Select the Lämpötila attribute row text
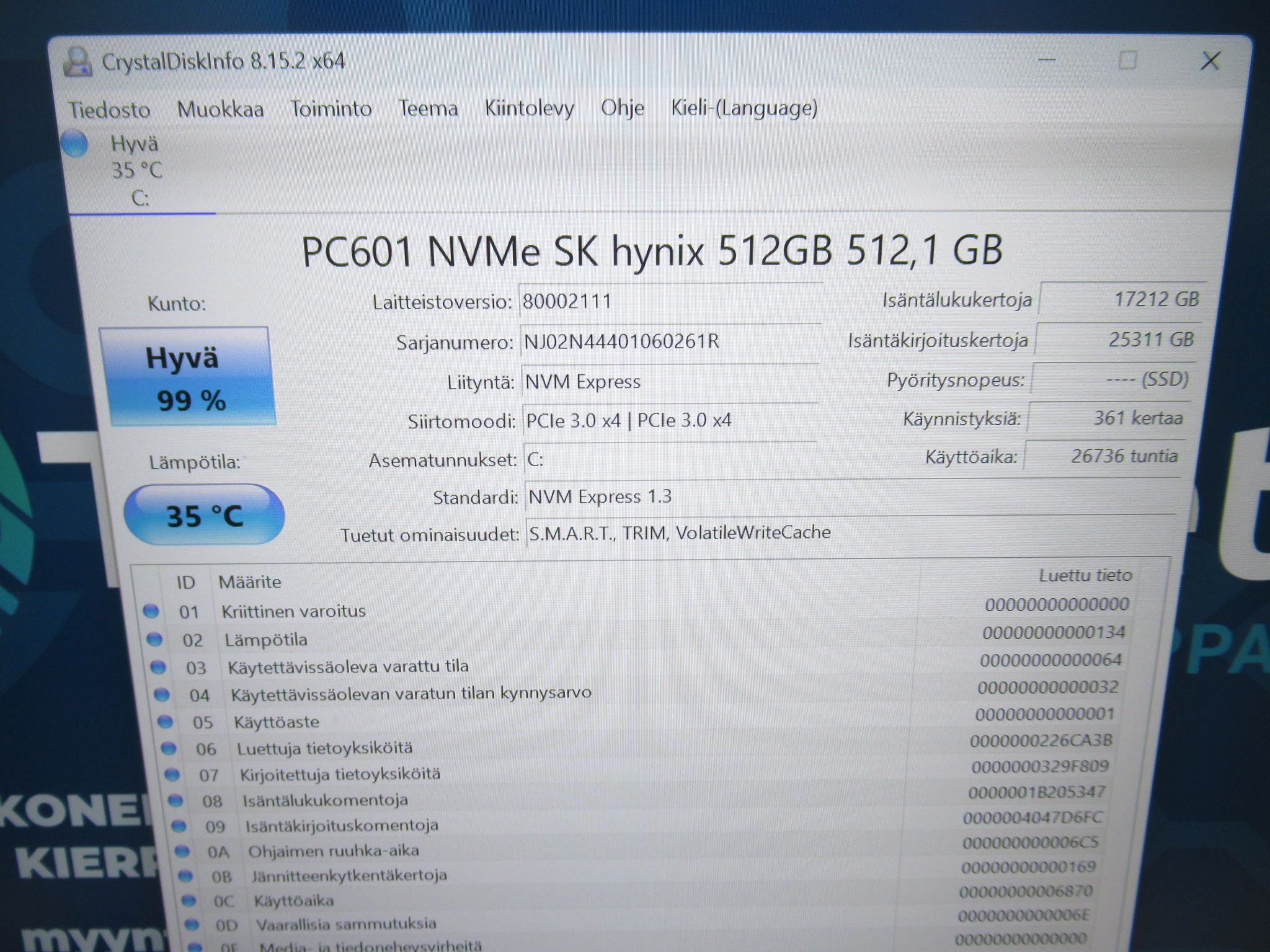The height and width of the screenshot is (952, 1270). pyautogui.click(x=266, y=640)
